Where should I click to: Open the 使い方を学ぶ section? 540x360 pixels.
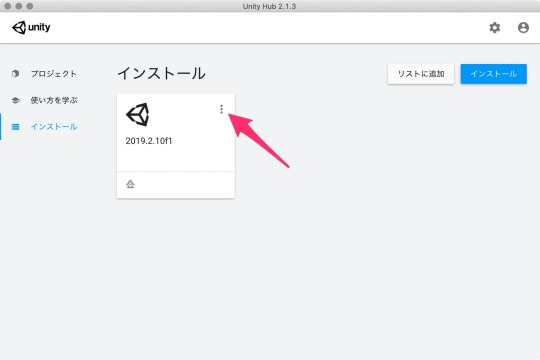pos(54,100)
